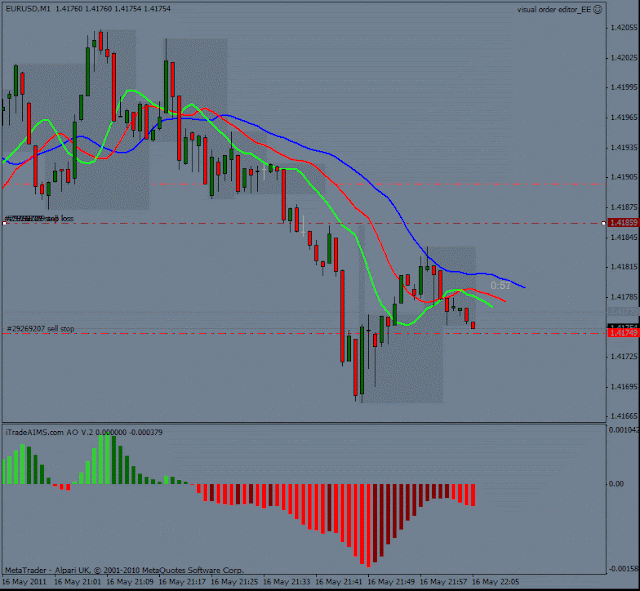
Task: Click the 1.41665 price scale value
Action: [624, 416]
